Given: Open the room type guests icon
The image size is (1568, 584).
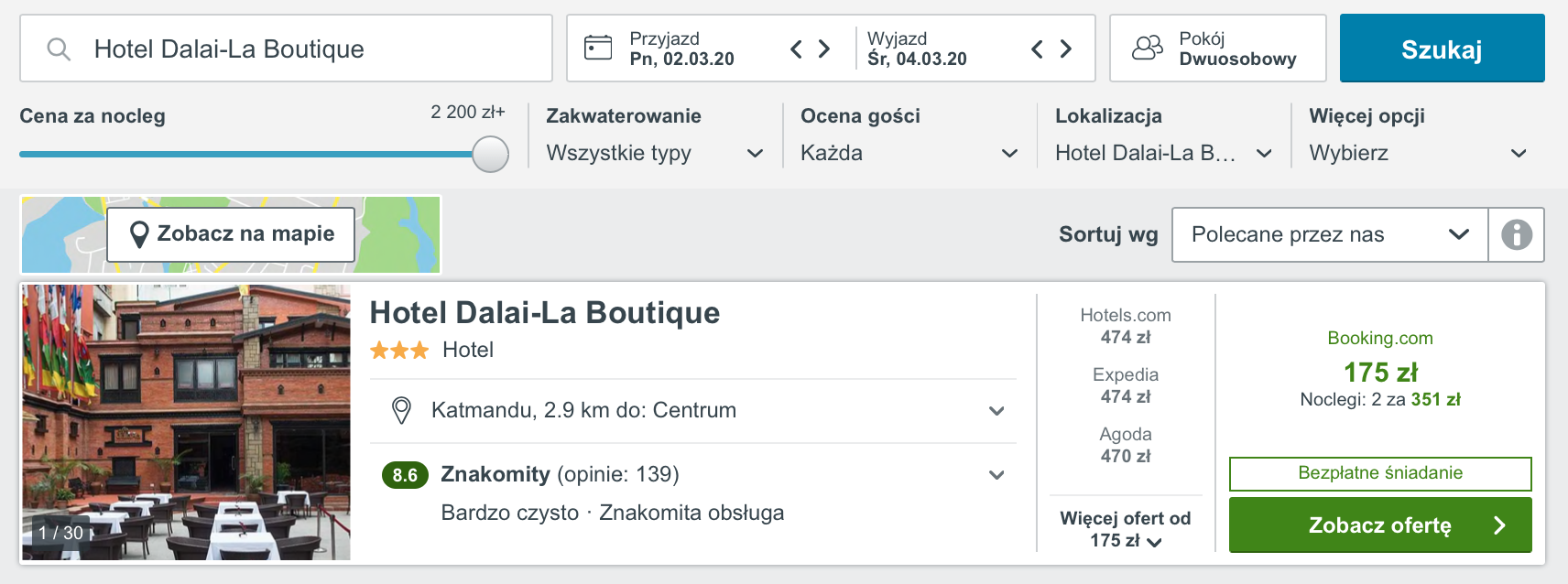Looking at the screenshot, I should (x=1148, y=48).
